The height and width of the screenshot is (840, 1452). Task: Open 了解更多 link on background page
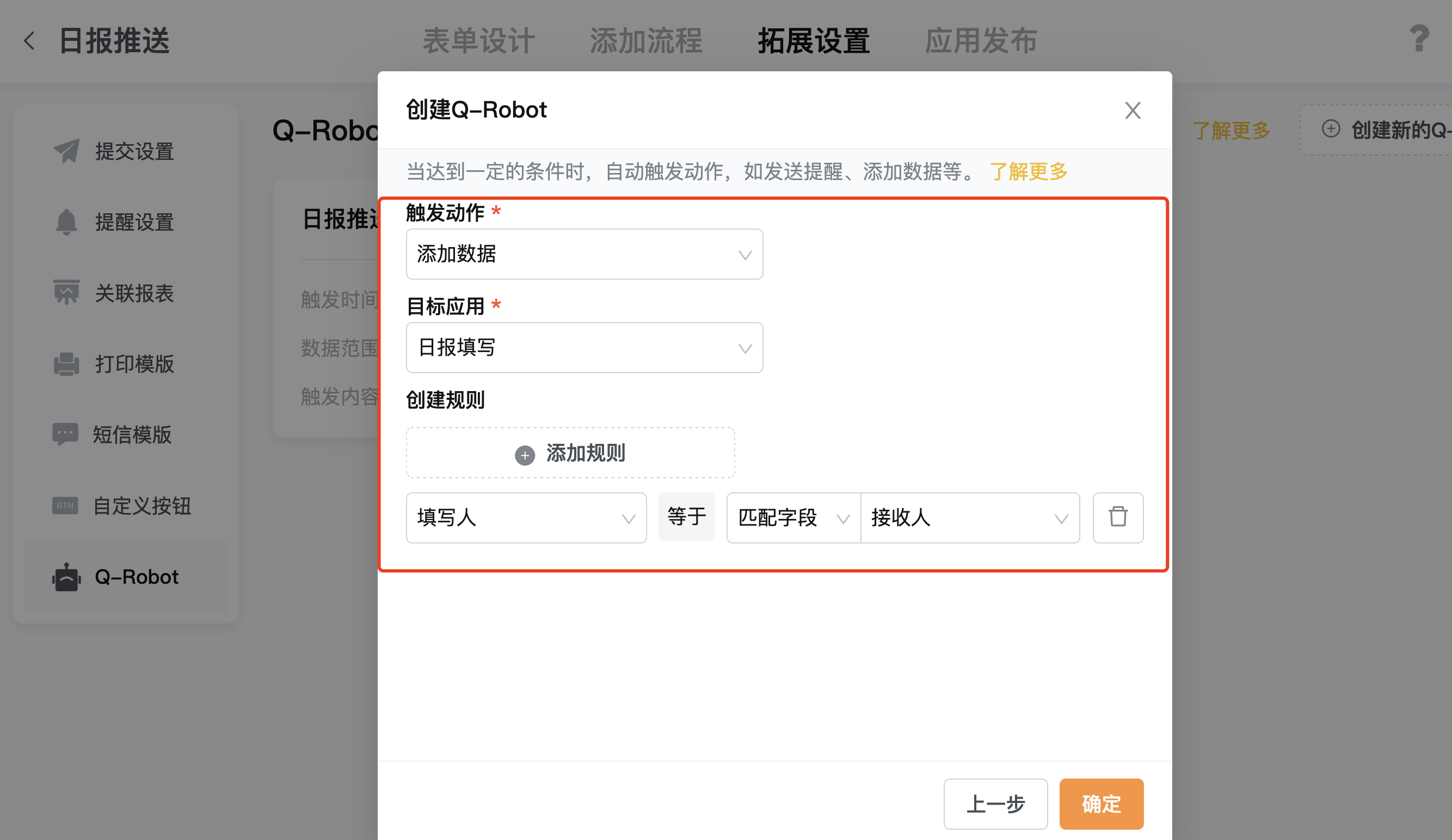click(x=1230, y=130)
